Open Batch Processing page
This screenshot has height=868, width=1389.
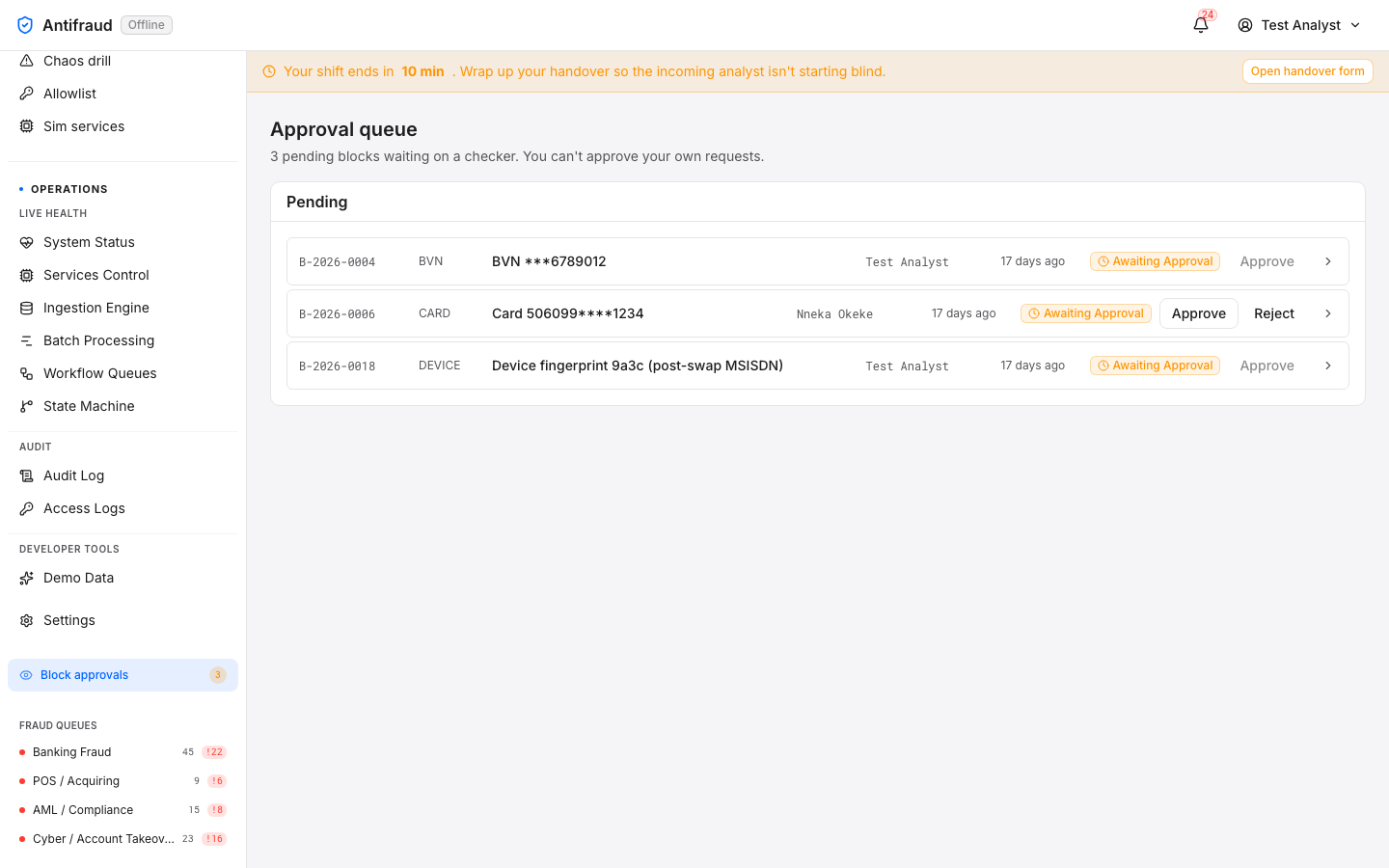tap(123, 340)
